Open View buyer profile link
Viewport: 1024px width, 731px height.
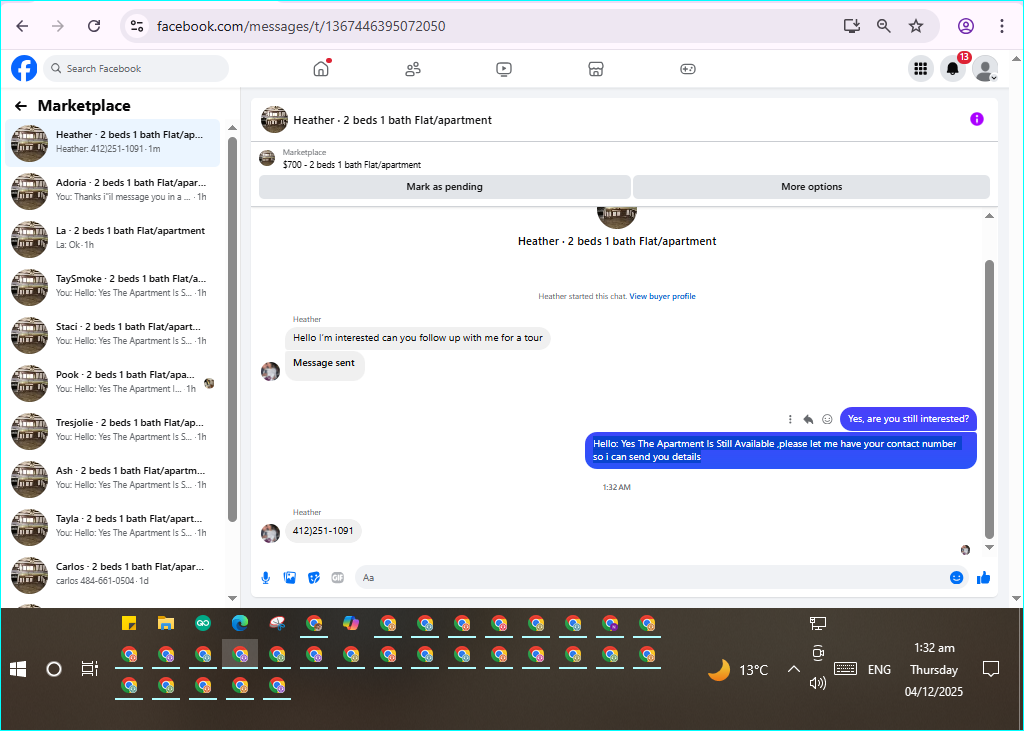(662, 297)
